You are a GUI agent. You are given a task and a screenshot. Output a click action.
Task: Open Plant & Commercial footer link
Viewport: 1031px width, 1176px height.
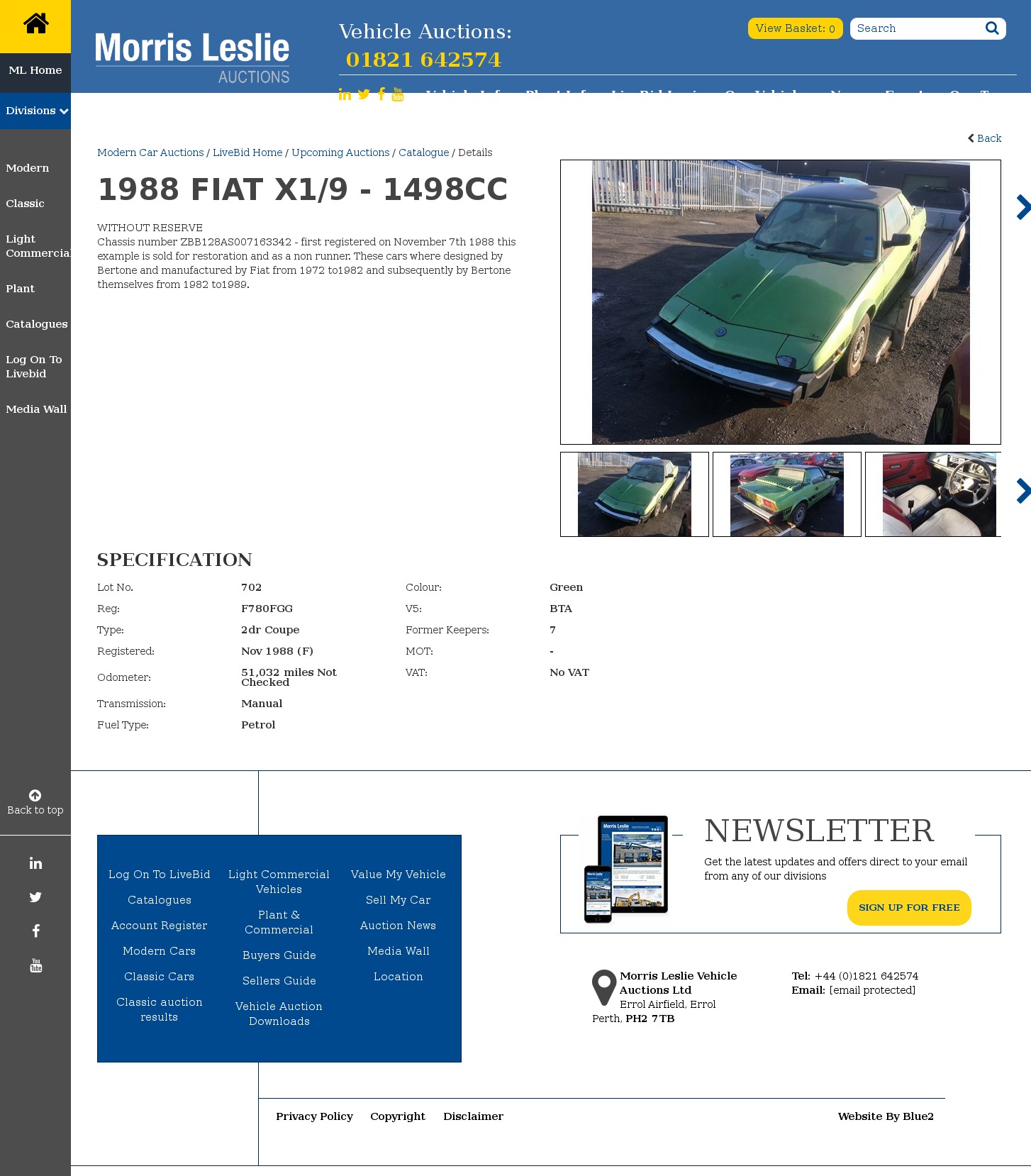279,922
